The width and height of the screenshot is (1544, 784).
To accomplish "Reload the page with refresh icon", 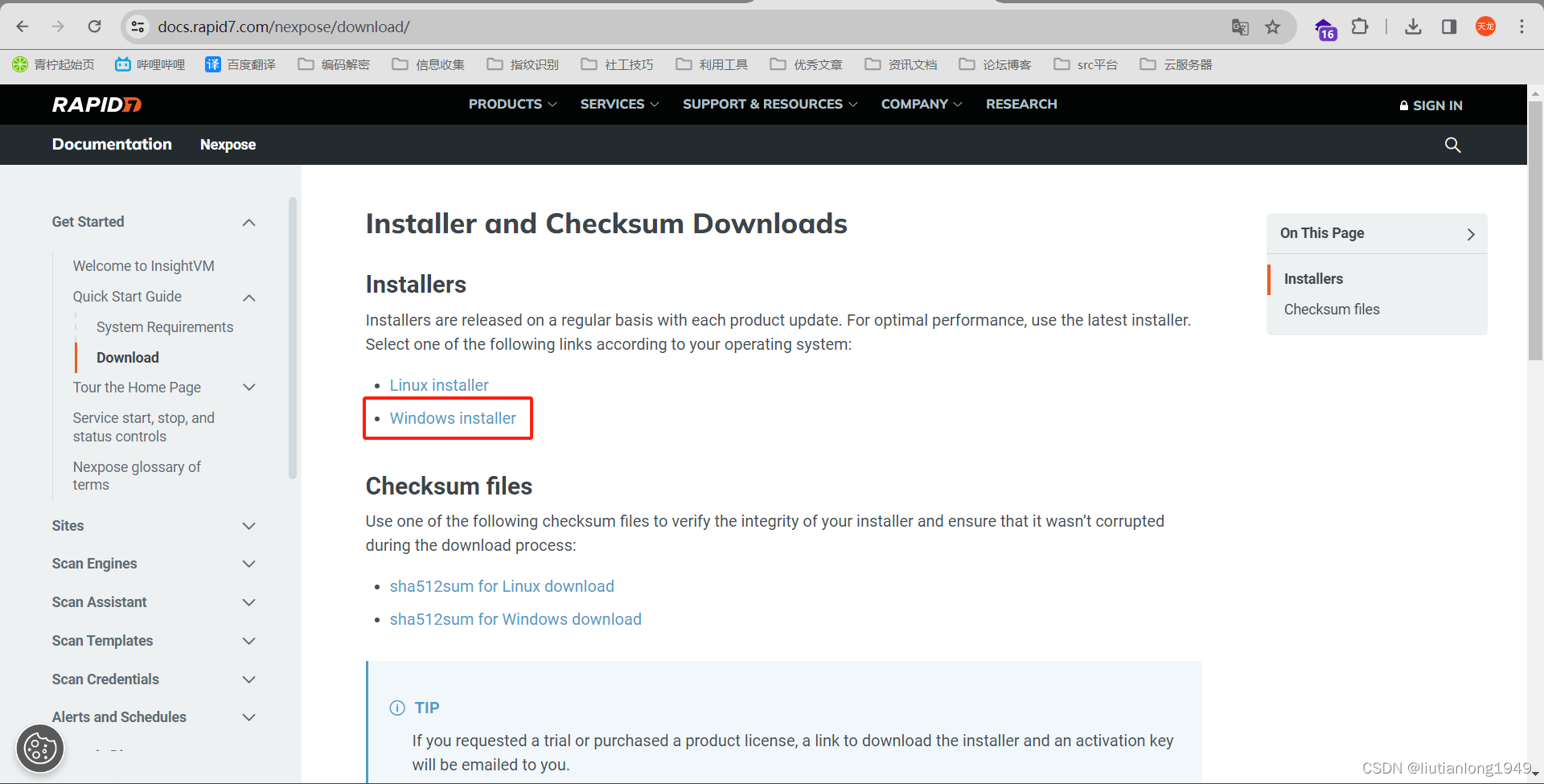I will tap(94, 27).
